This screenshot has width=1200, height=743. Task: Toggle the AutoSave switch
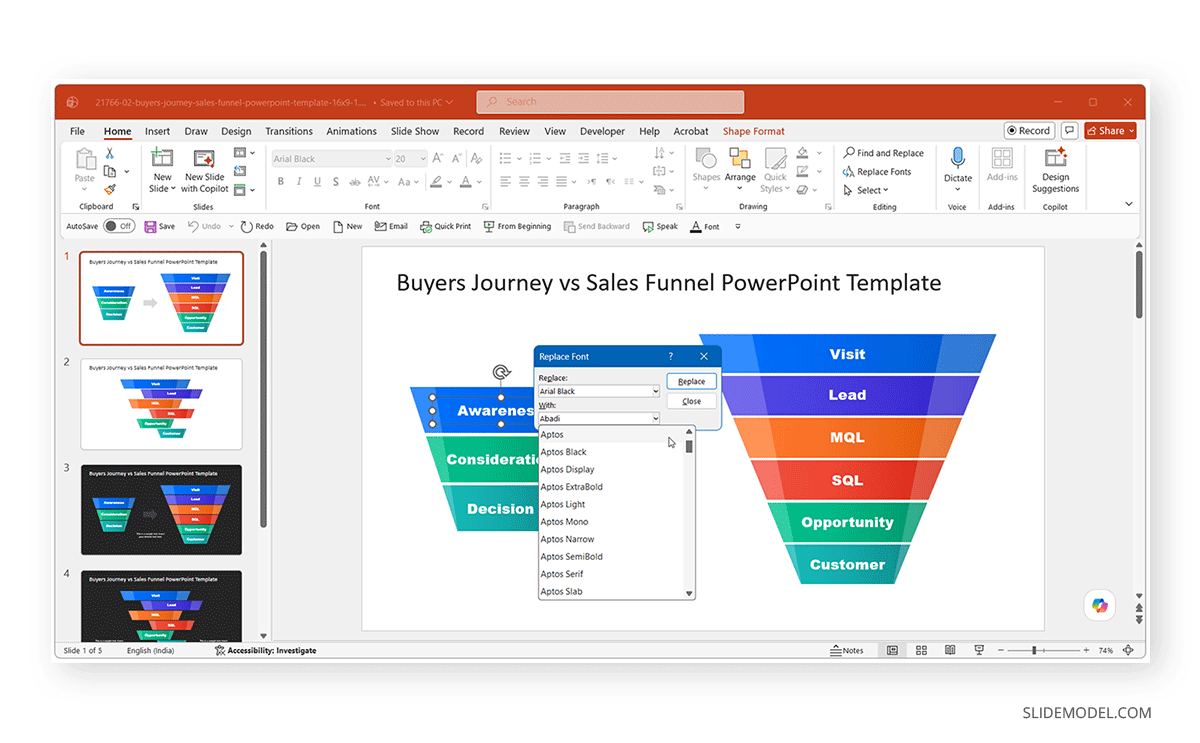point(119,226)
